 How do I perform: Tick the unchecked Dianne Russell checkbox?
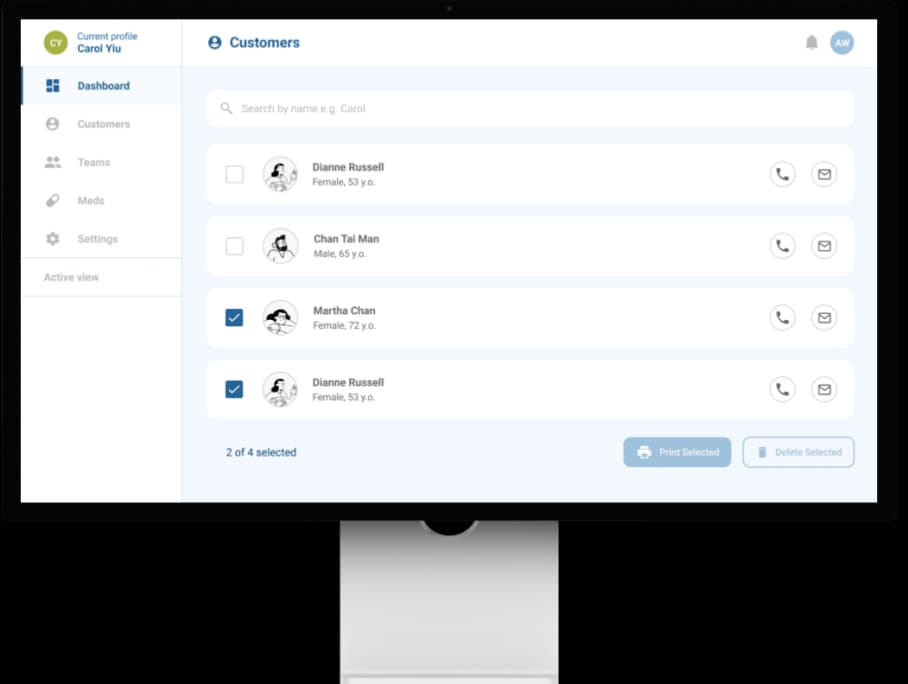click(x=234, y=174)
